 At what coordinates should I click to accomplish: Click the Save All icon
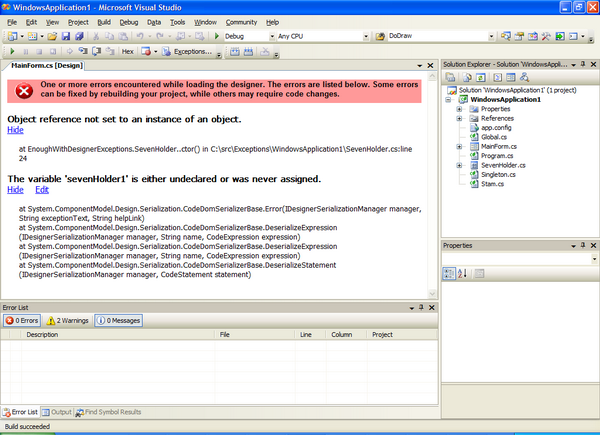pyautogui.click(x=79, y=36)
